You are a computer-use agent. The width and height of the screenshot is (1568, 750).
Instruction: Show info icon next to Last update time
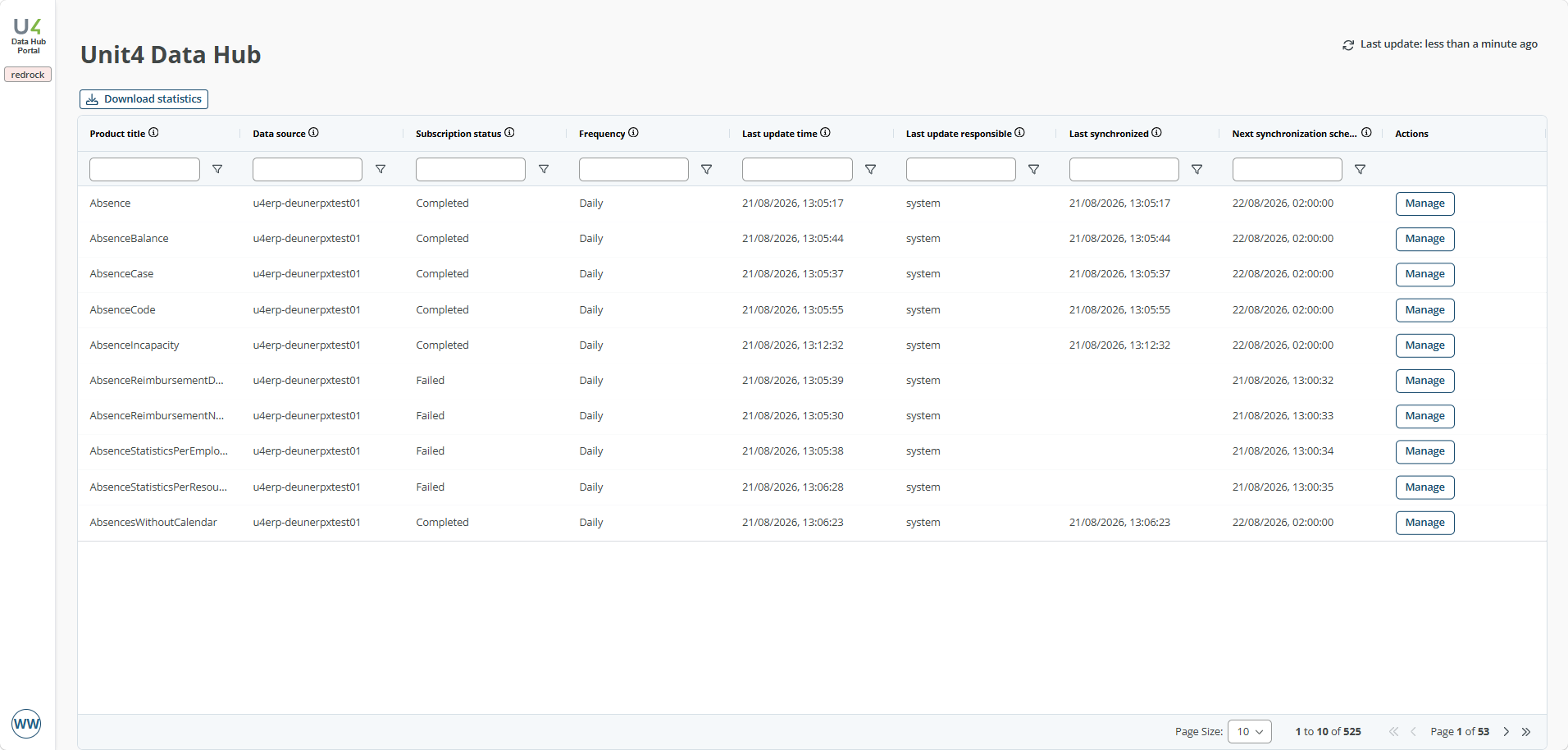point(825,133)
